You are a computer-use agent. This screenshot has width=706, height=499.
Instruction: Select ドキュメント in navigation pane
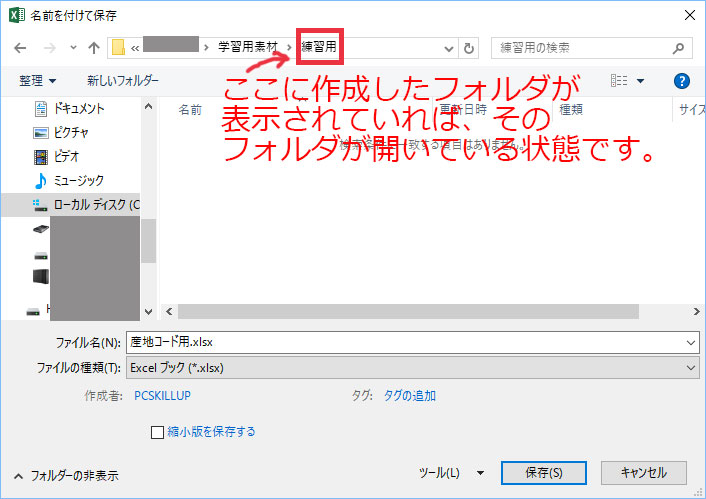pos(79,109)
